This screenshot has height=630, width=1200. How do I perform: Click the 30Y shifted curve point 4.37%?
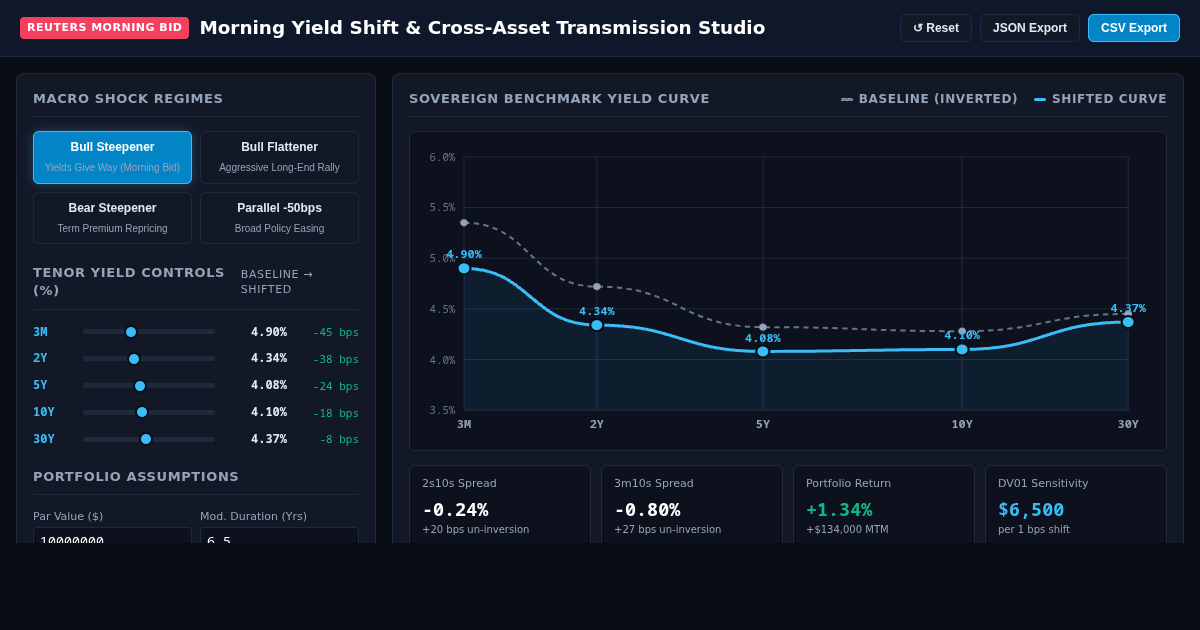pos(1128,322)
